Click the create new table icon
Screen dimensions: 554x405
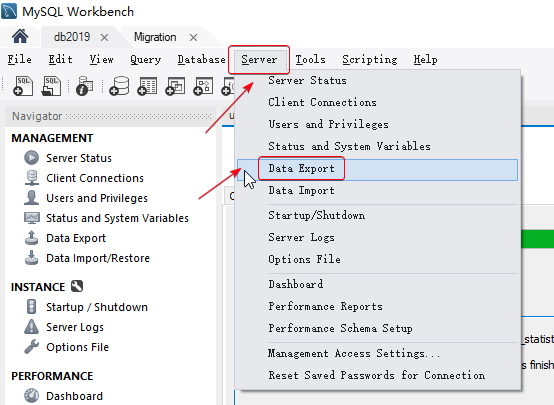[x=147, y=86]
